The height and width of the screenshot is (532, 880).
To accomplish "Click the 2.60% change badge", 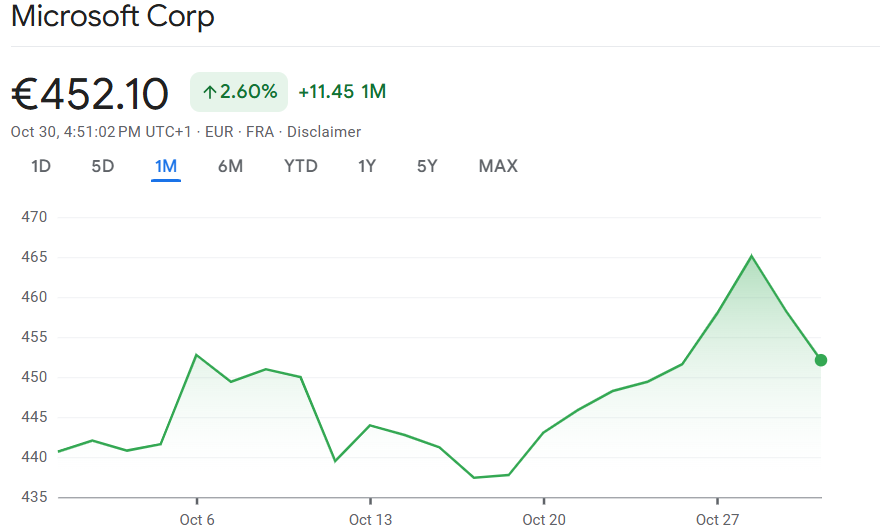I will click(239, 92).
